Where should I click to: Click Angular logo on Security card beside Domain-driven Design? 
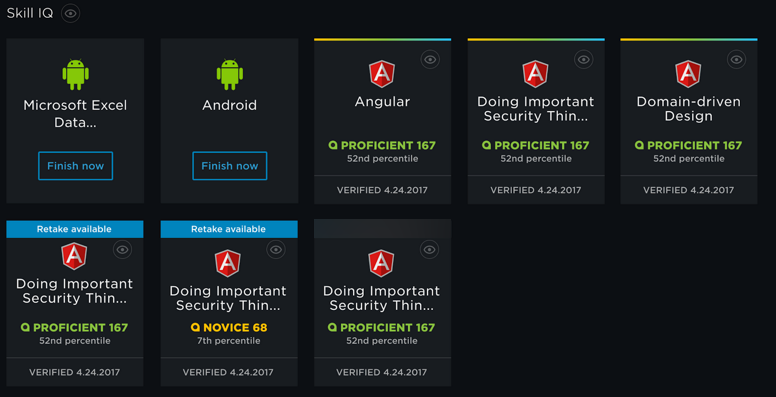[535, 74]
